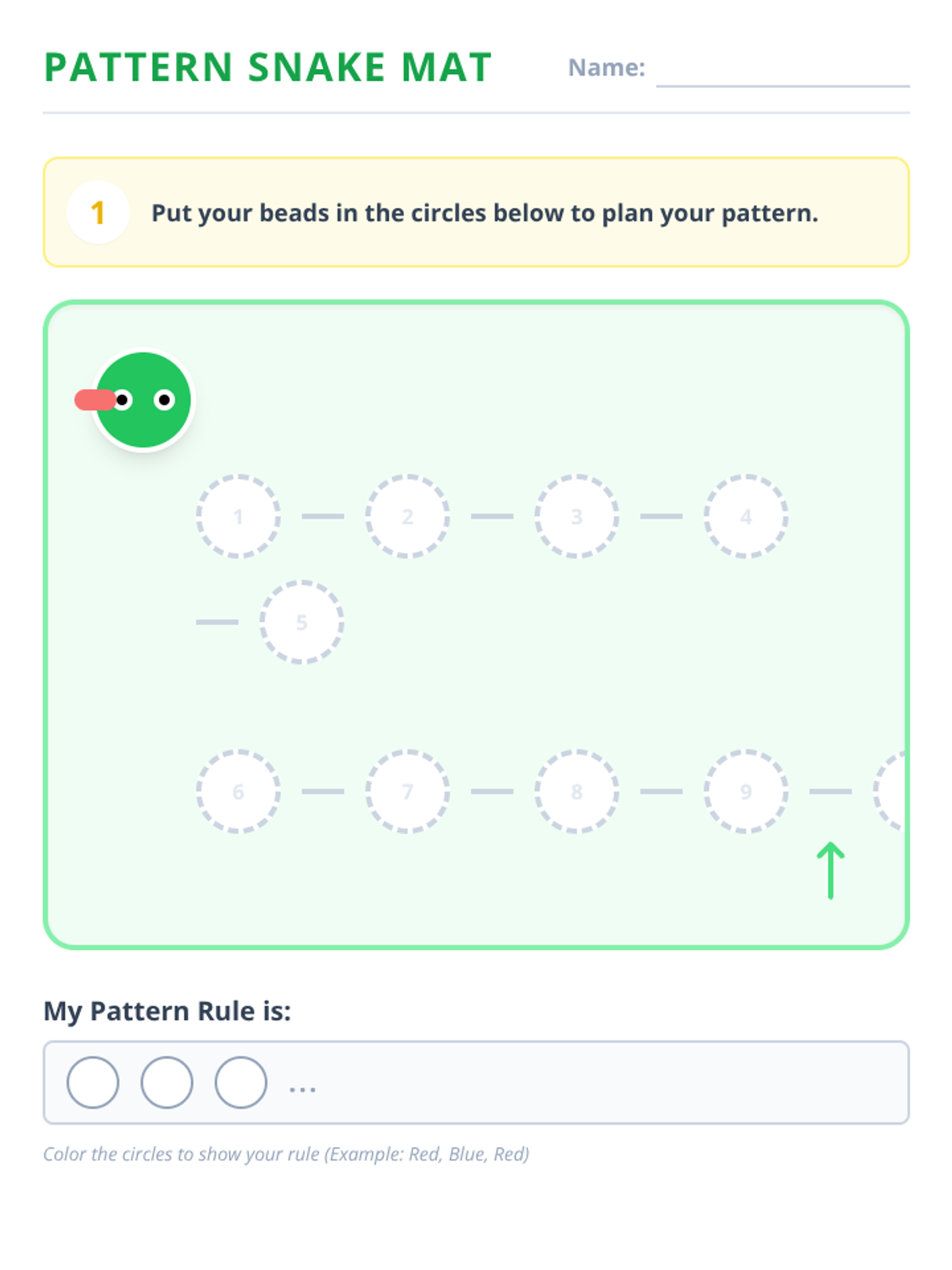
Task: Select bead circle number 7
Action: (408, 791)
